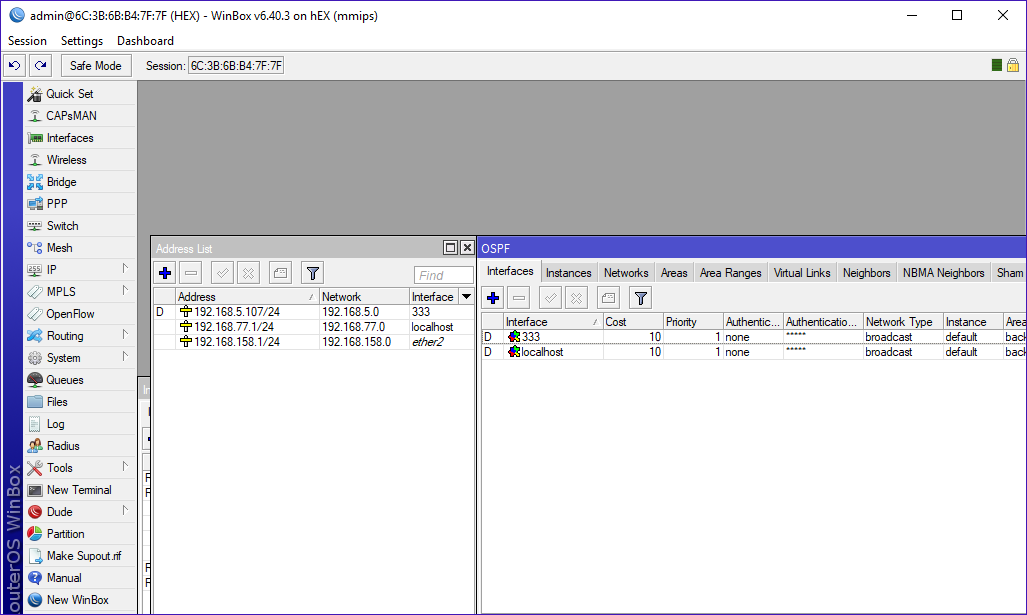Click Find field in Address List
The width and height of the screenshot is (1027, 615).
pyautogui.click(x=443, y=275)
